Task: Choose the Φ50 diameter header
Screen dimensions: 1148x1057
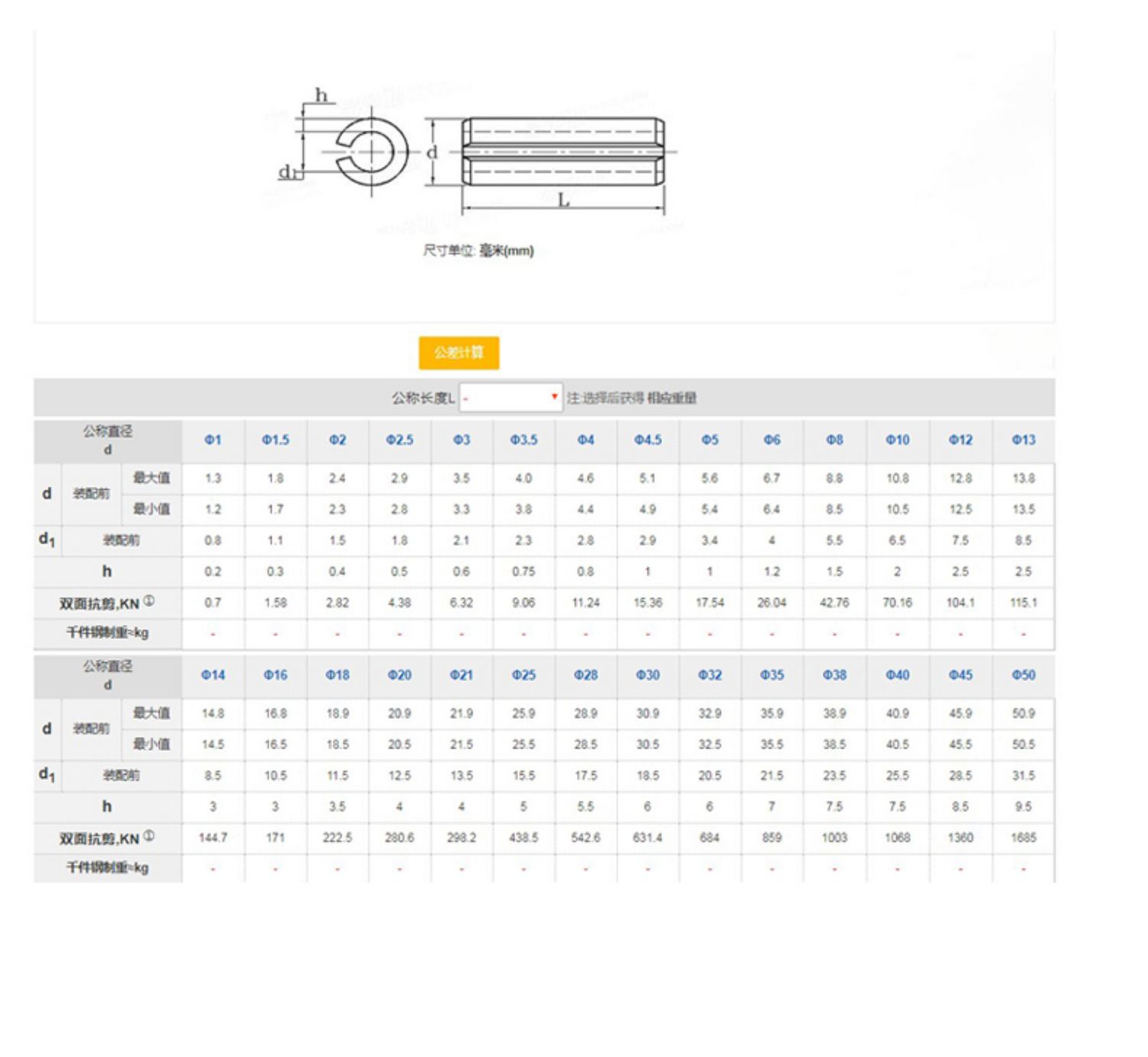Action: [x=1023, y=675]
